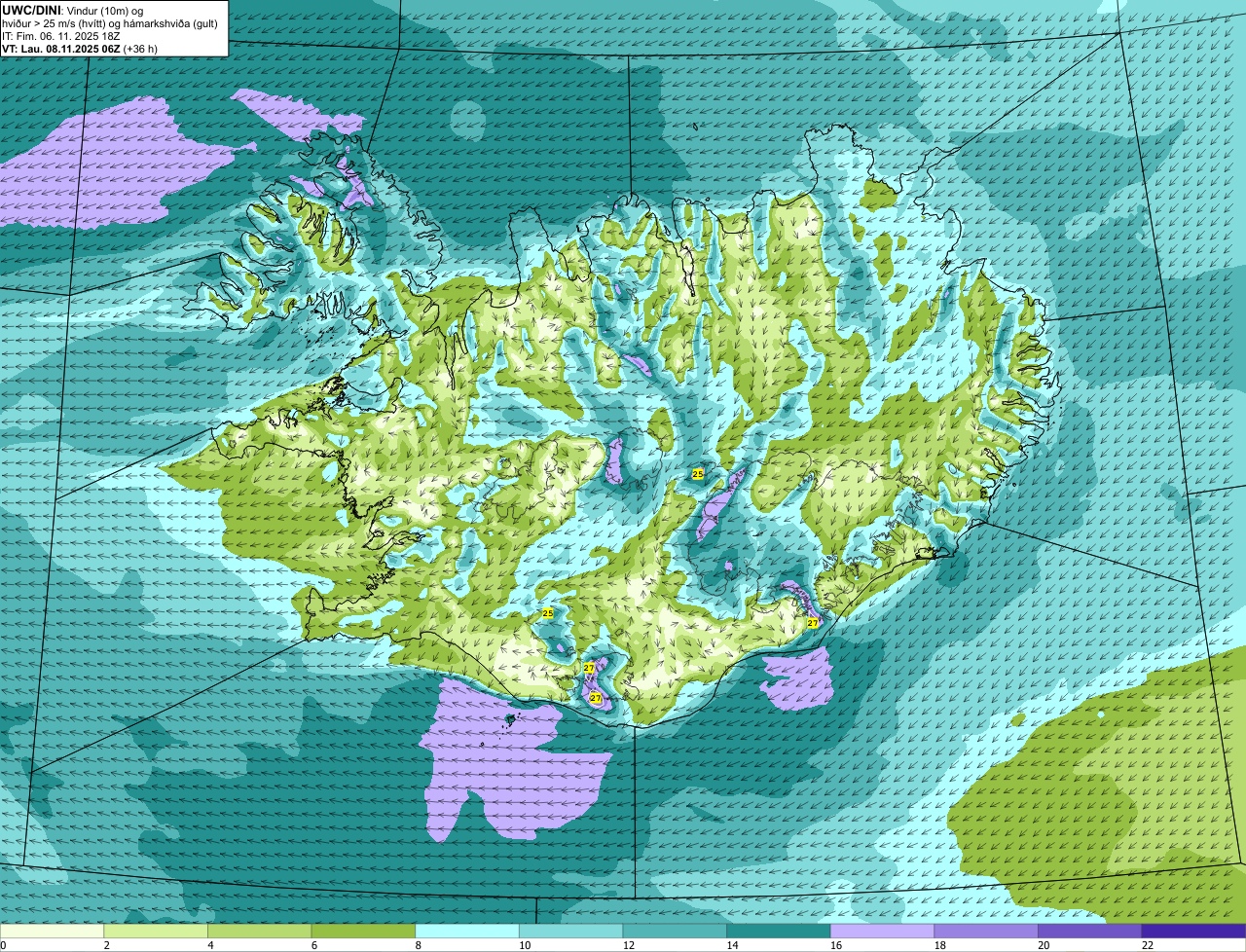Click the pale yellow 0–2 m/s legend swatch

coord(53,931)
